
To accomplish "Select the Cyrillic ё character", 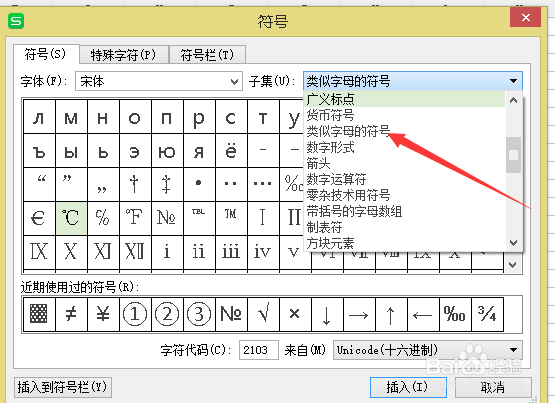I will pyautogui.click(x=231, y=151).
